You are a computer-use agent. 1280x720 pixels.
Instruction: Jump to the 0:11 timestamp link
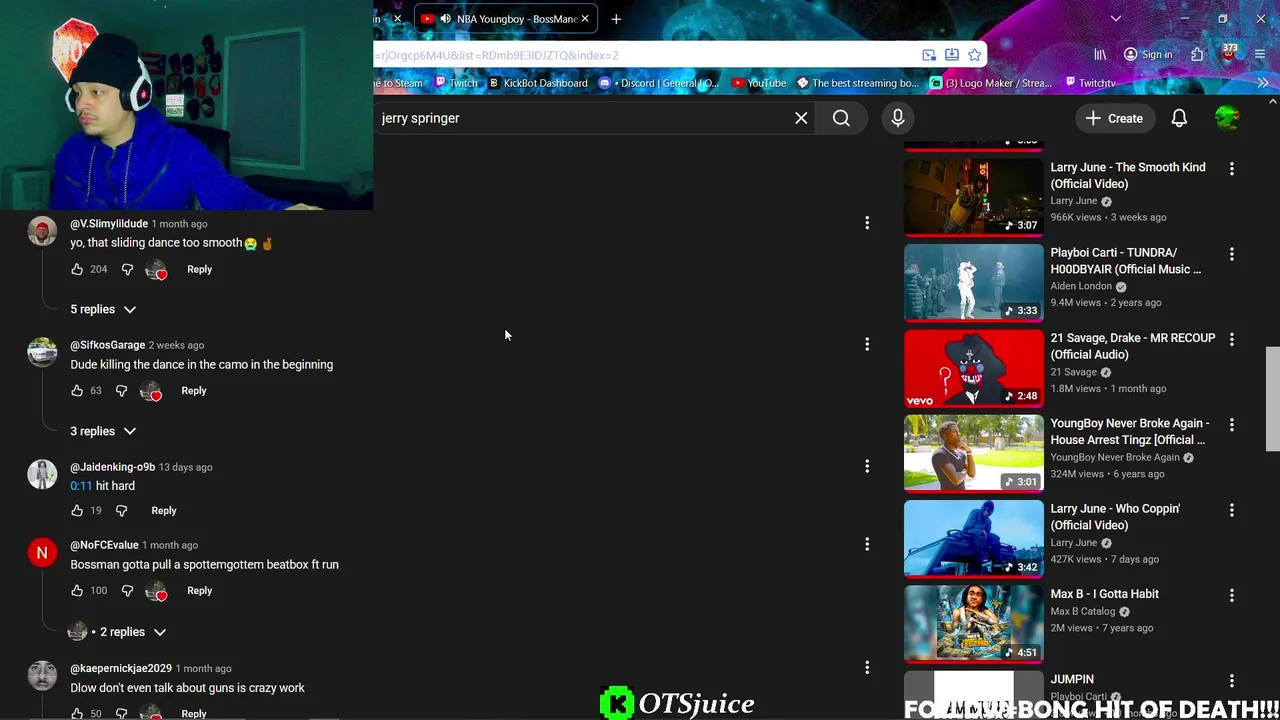point(81,486)
